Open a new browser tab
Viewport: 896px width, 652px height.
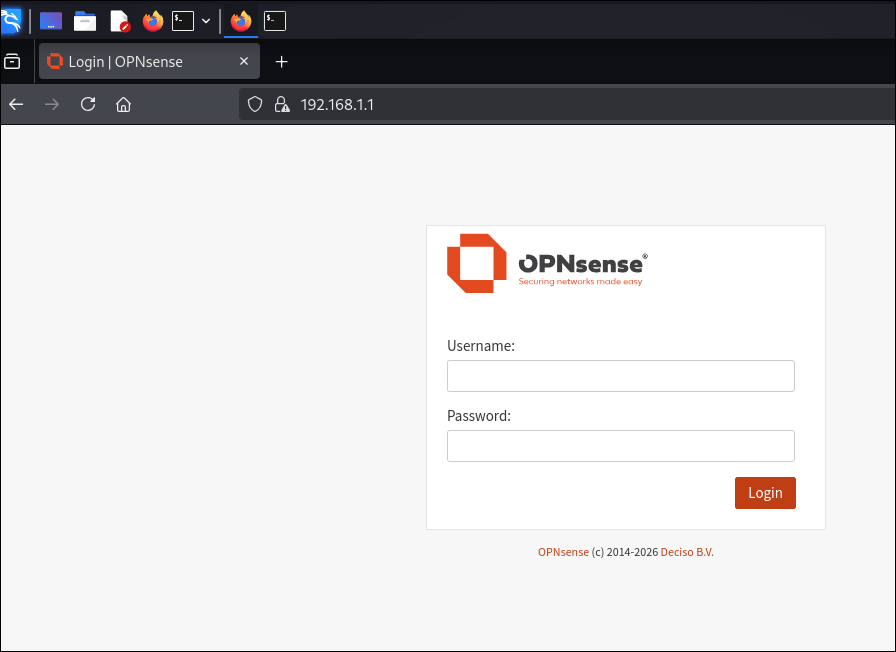(281, 62)
